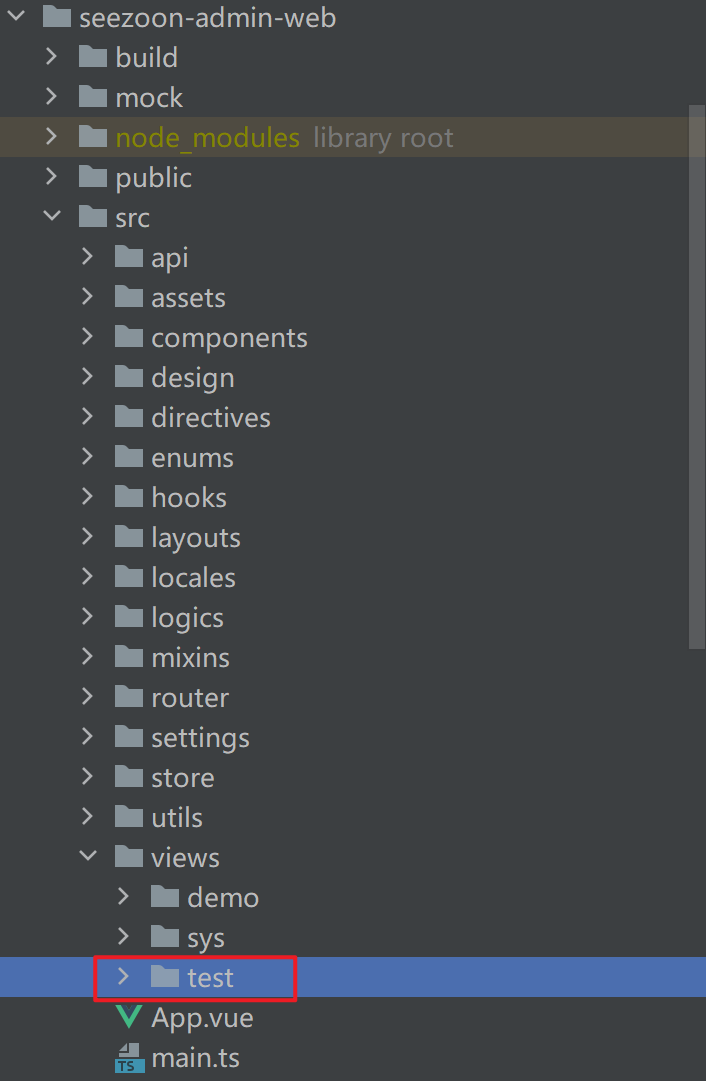Image resolution: width=706 pixels, height=1081 pixels.
Task: Click the router folder icon
Action: tap(129, 697)
